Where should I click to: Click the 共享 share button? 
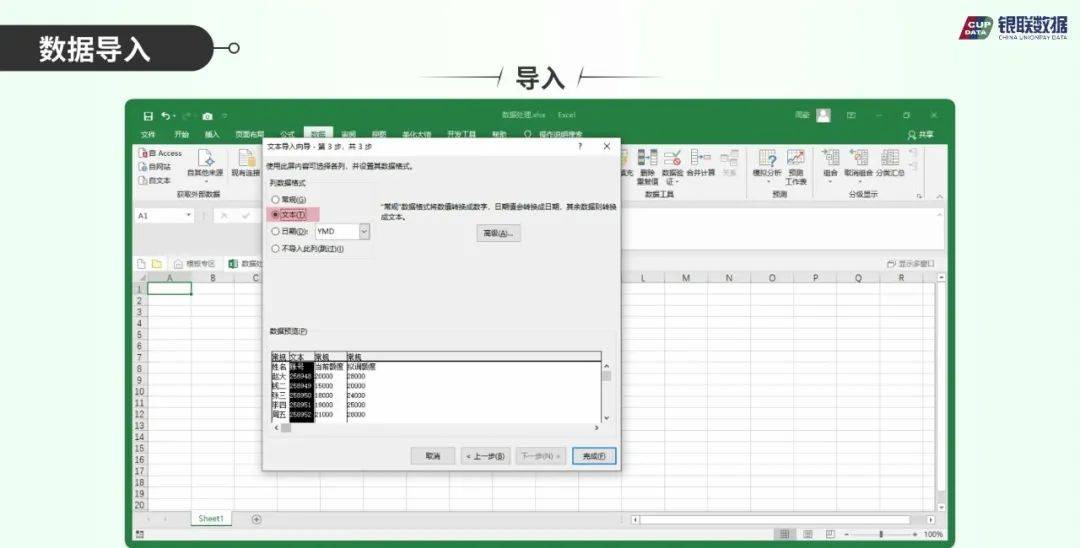[x=921, y=135]
